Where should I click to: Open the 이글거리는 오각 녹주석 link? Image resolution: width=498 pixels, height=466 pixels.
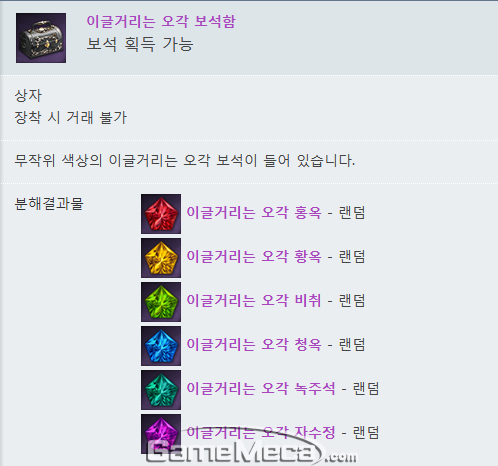pyautogui.click(x=261, y=389)
